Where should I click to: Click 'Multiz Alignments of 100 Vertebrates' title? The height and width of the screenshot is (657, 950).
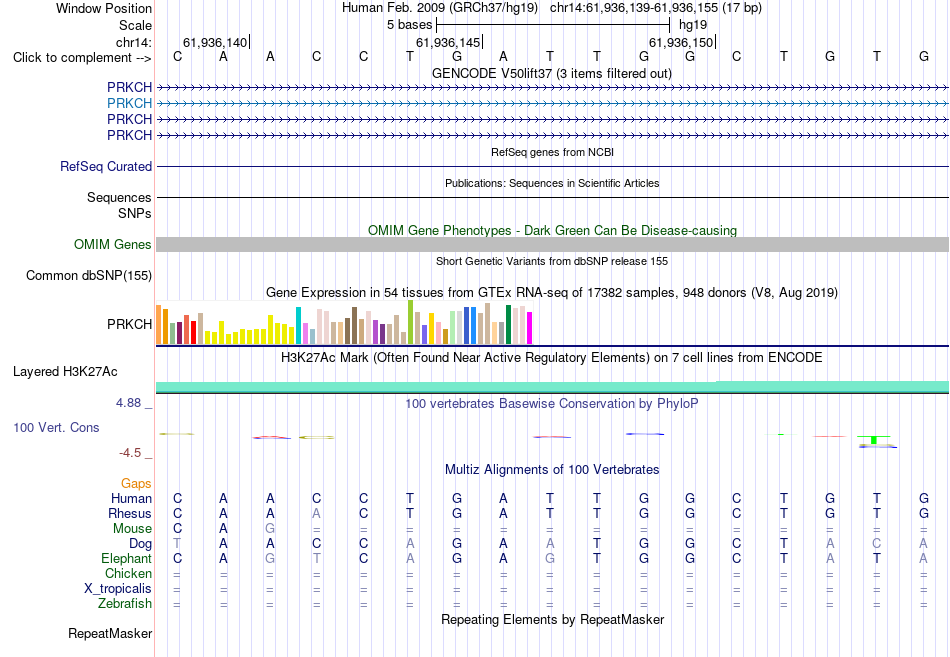(552, 470)
